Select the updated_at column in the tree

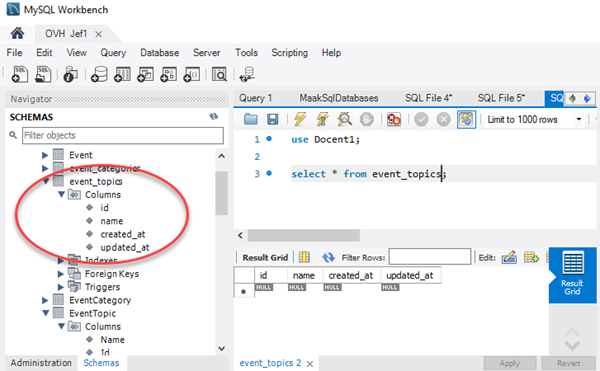[x=125, y=247]
